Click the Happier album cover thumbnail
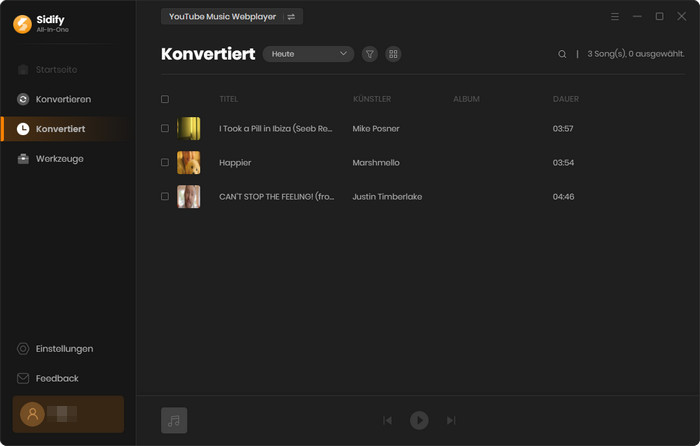The width and height of the screenshot is (700, 446). (188, 163)
